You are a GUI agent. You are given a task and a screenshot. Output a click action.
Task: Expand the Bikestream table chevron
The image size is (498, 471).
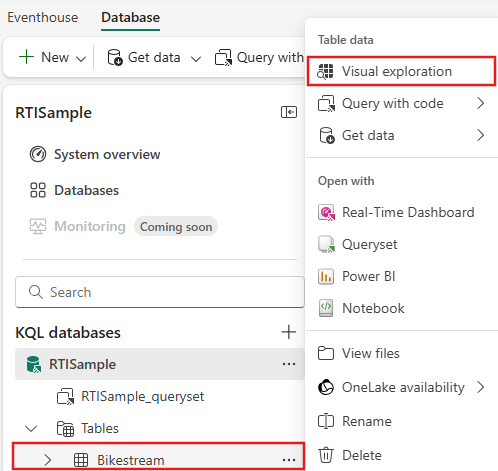[x=48, y=460]
